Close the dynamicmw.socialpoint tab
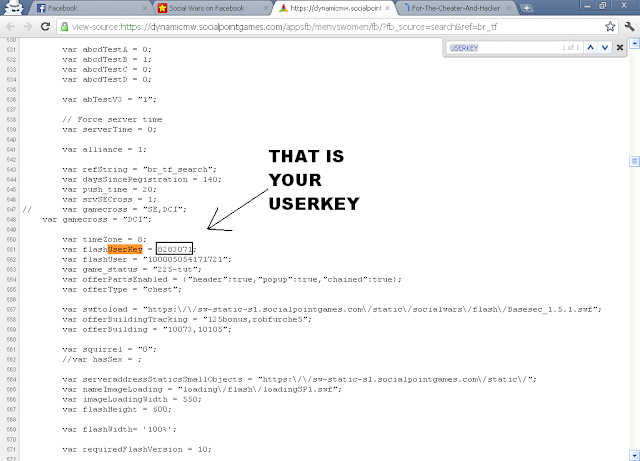This screenshot has height=461, width=640. tap(387, 8)
